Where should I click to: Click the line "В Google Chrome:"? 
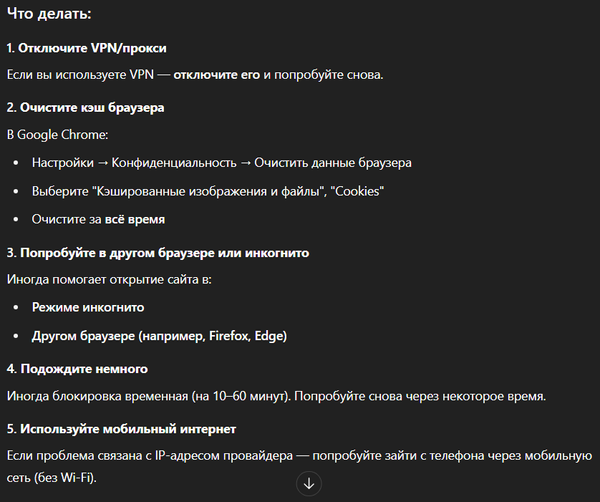pos(57,135)
